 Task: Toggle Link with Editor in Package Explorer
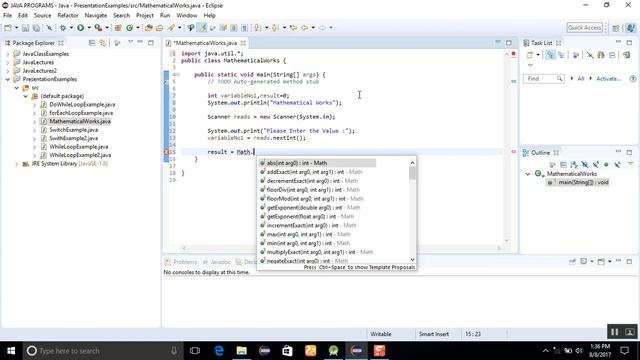point(102,43)
